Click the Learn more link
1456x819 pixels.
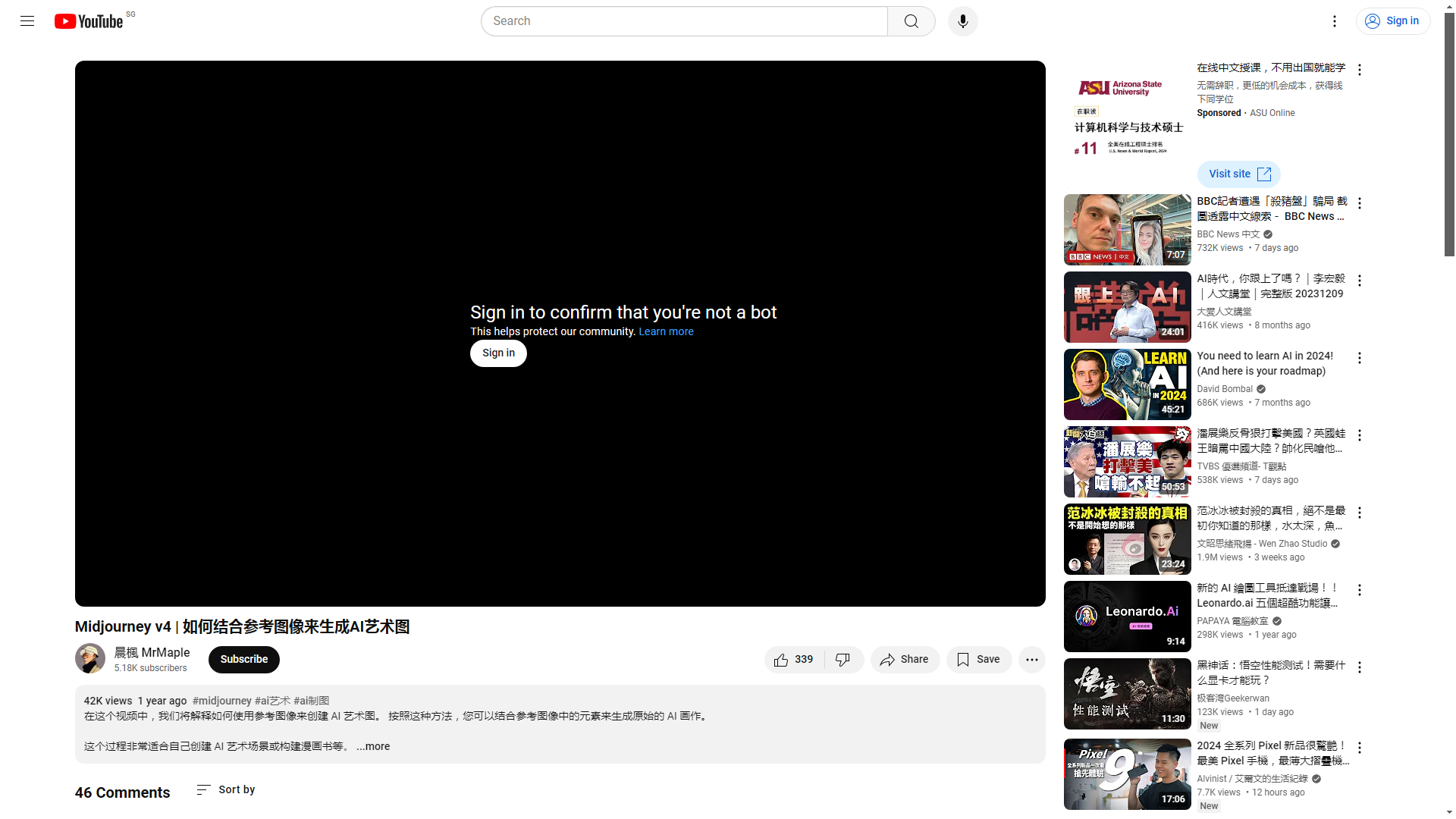pyautogui.click(x=666, y=331)
